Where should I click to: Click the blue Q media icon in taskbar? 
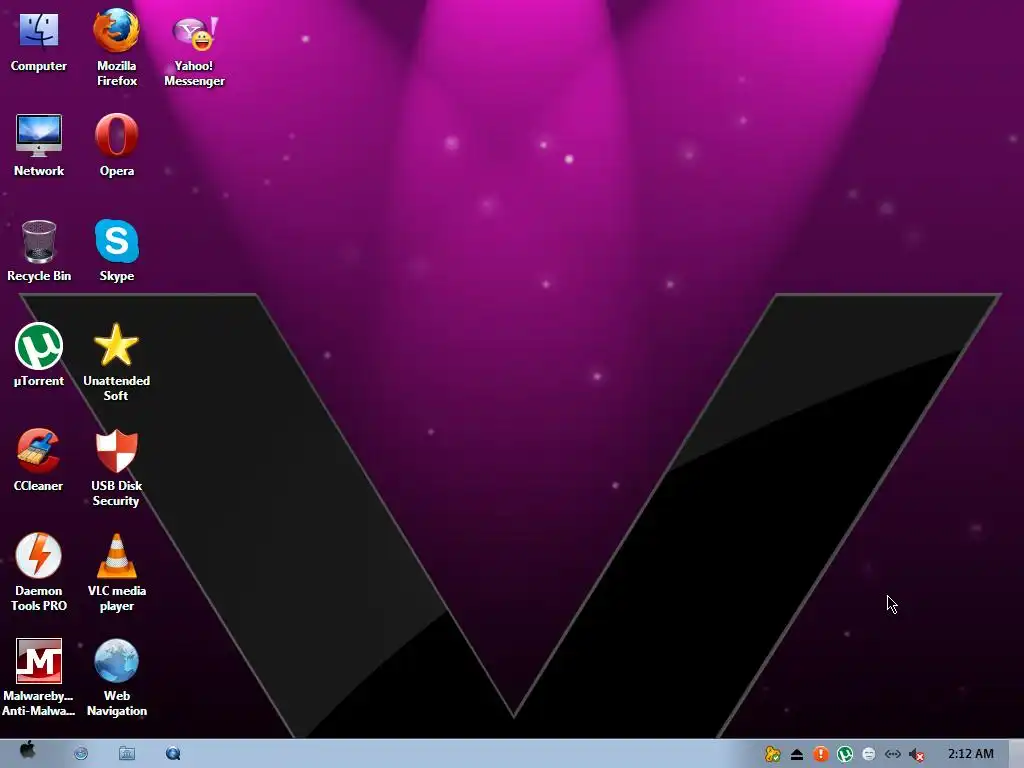pos(173,754)
